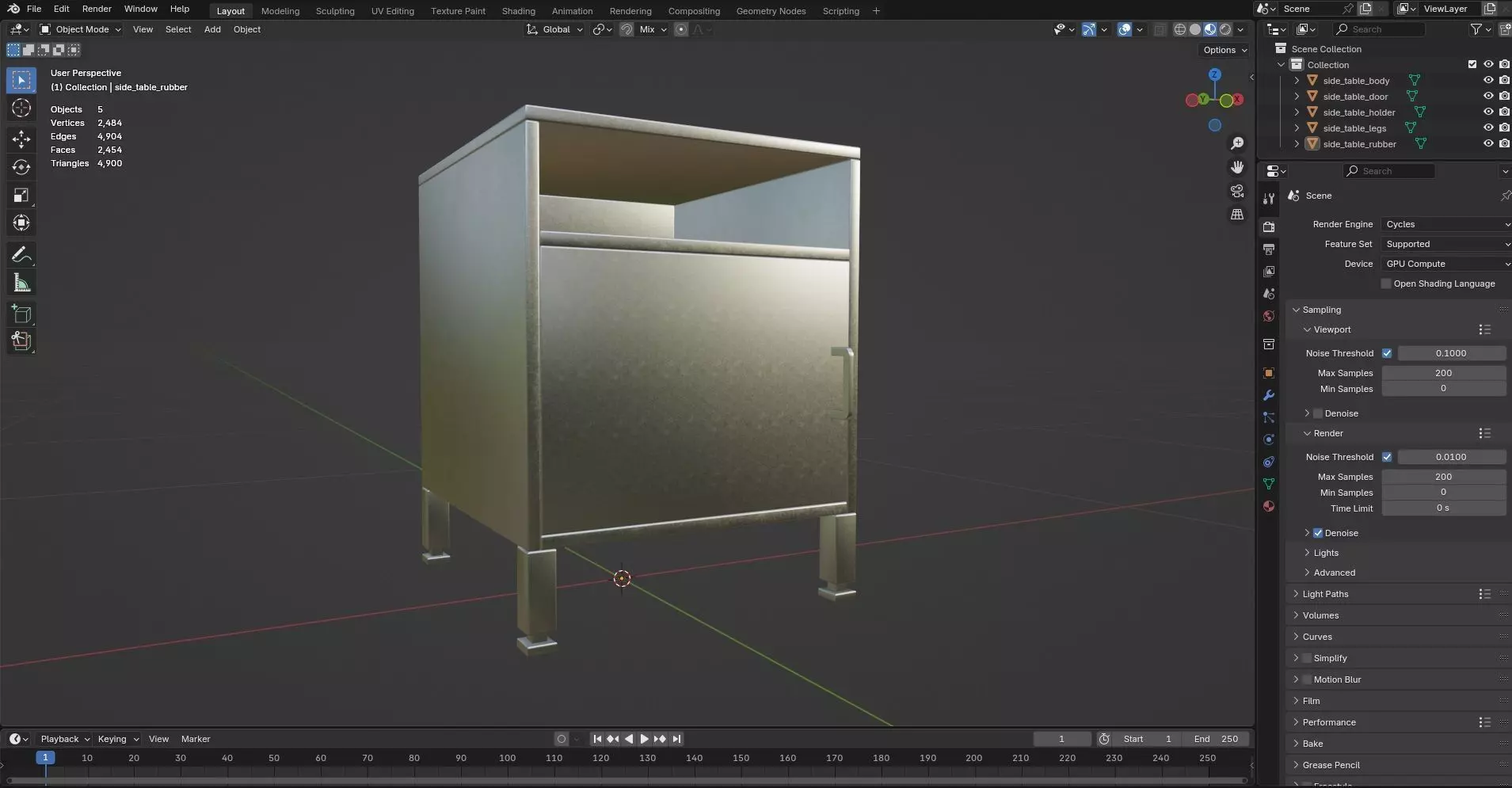Switch to Solid viewport shading
Screen dimensions: 1512x788
point(1194,29)
